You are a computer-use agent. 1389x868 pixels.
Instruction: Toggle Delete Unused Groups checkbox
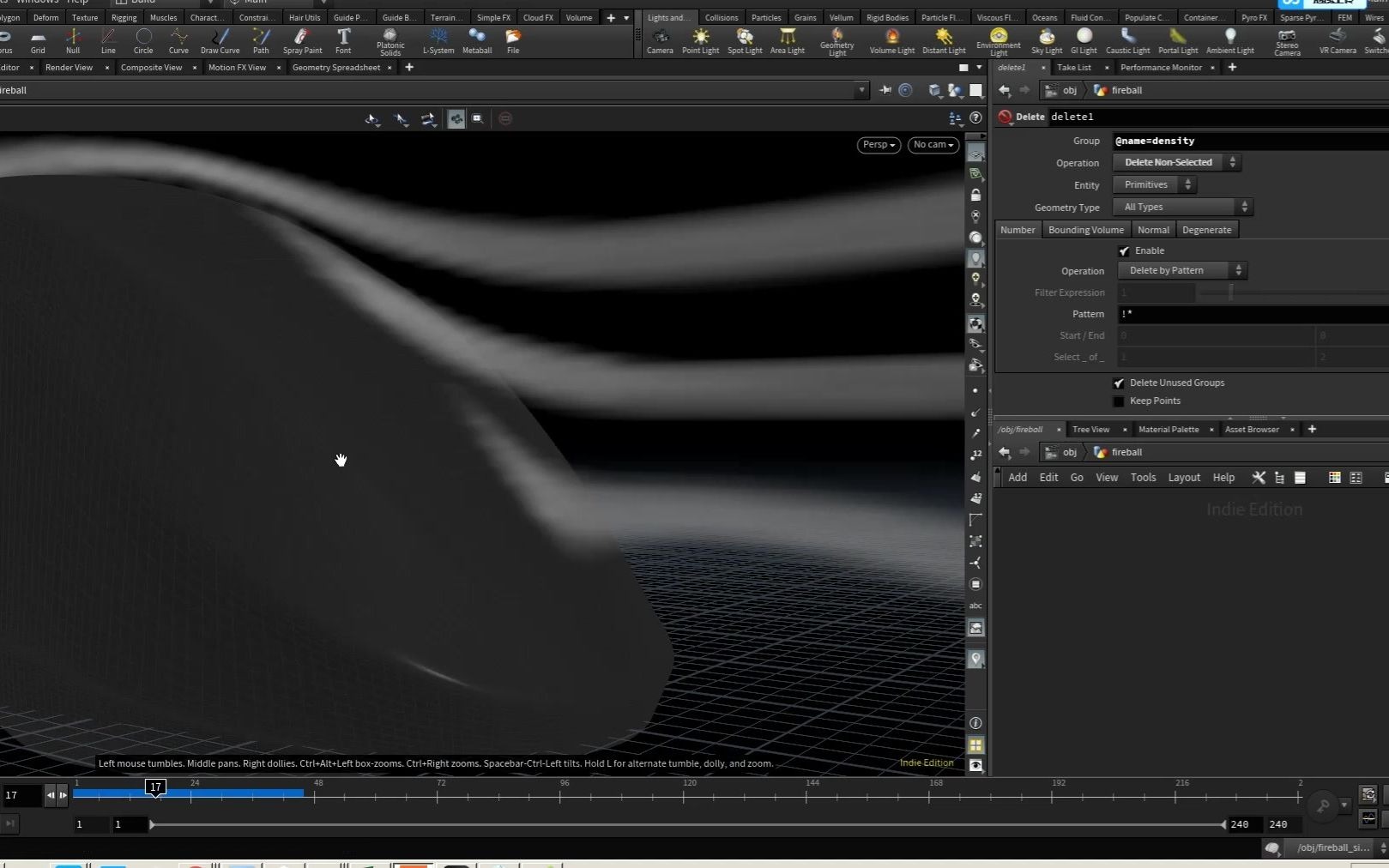[1119, 383]
